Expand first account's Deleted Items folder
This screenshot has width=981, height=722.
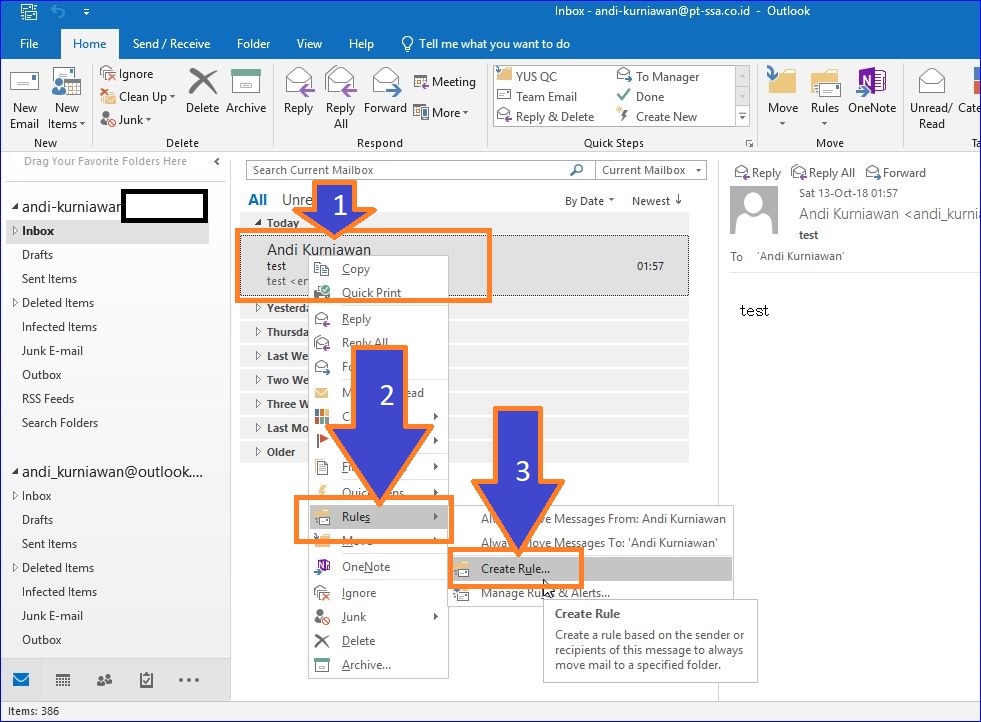[14, 303]
